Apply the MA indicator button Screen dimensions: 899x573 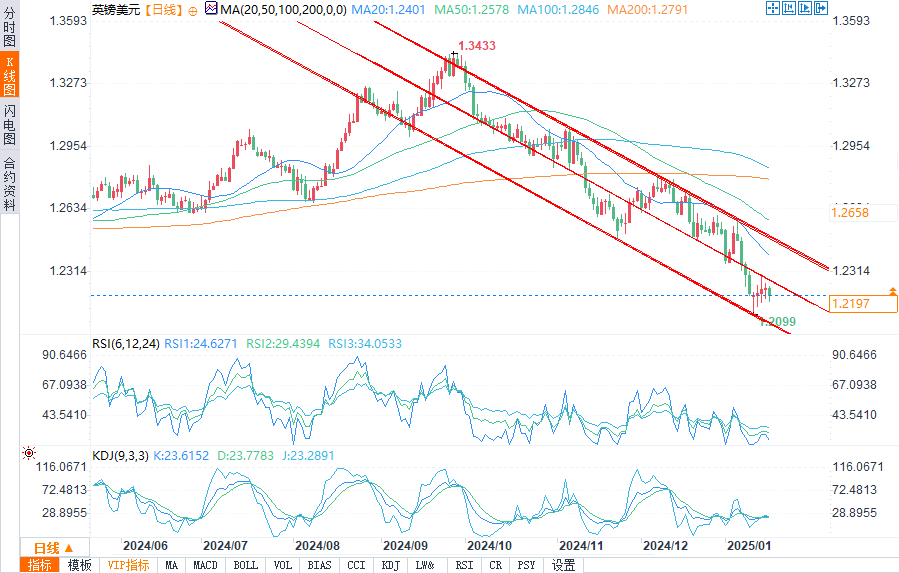(171, 565)
